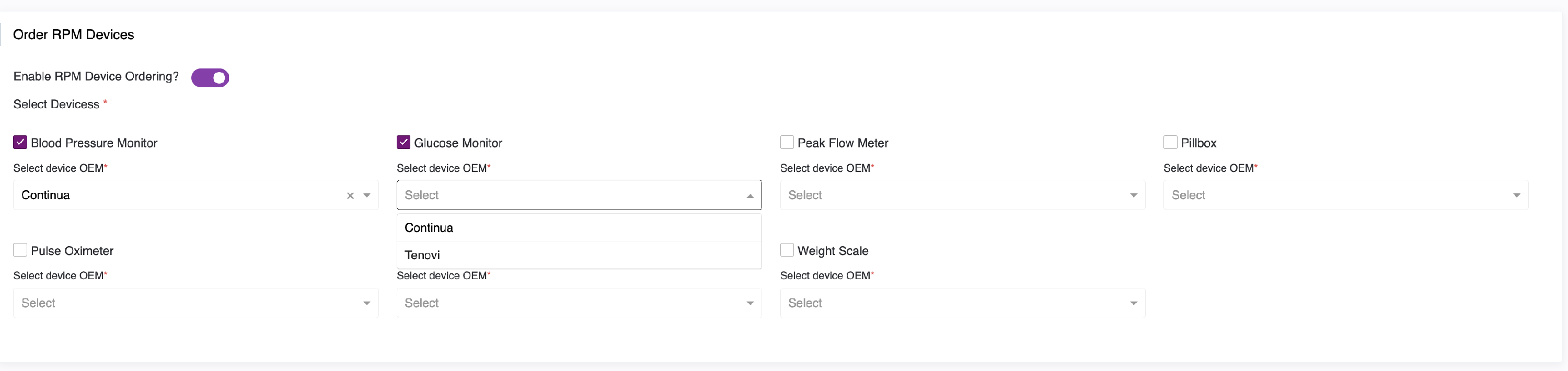Check the Weight Scale checkbox
Viewport: 1568px width, 371px height.
787,251
